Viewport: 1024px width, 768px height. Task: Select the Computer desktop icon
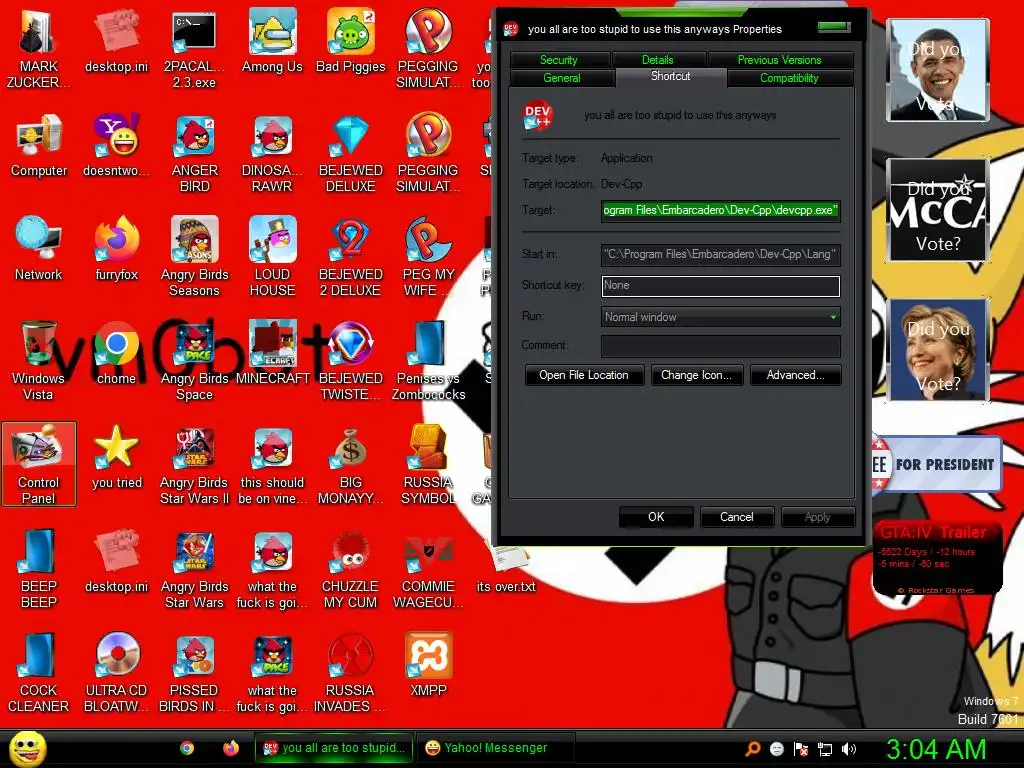click(39, 145)
